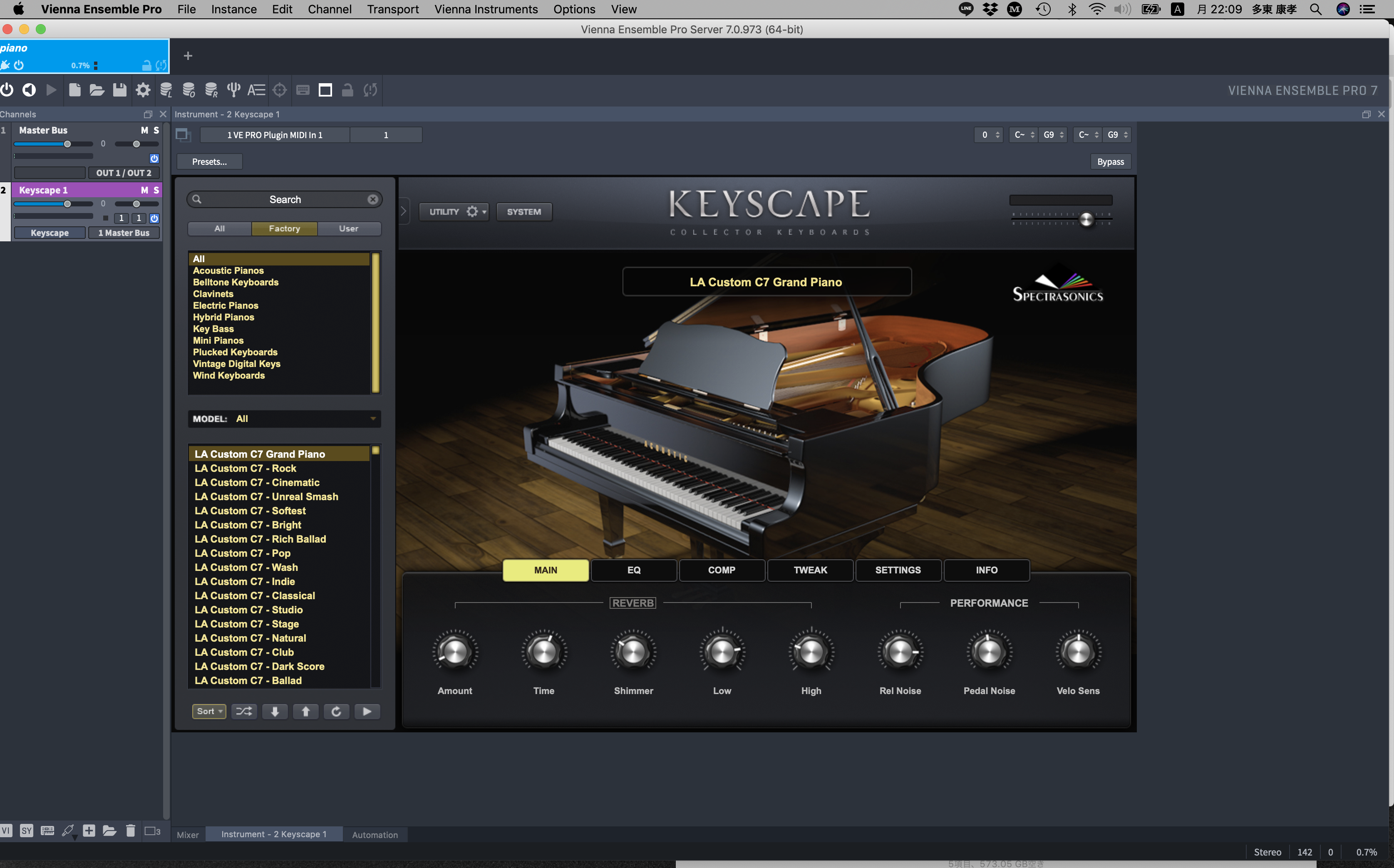Click the Presets... button
1394x868 pixels.
tap(210, 162)
